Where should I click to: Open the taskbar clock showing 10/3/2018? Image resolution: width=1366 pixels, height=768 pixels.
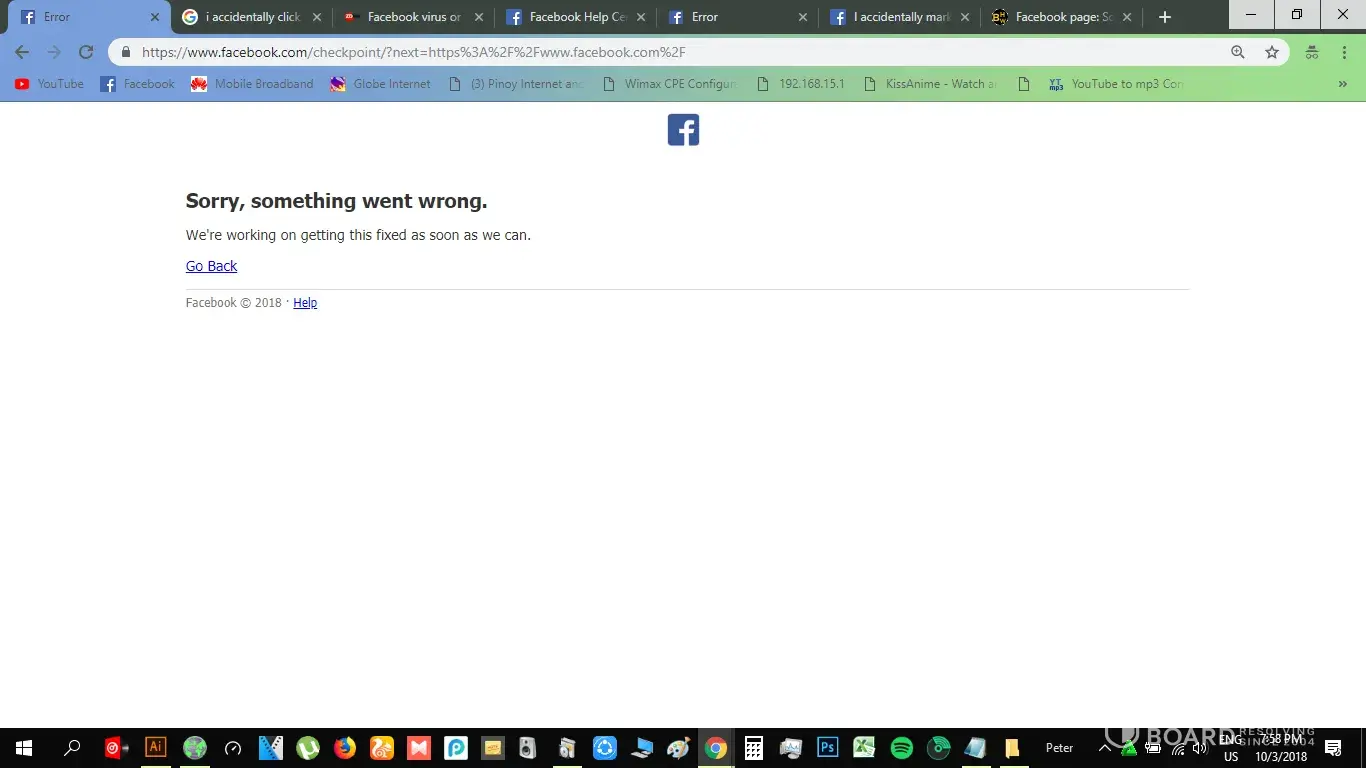coord(1281,748)
